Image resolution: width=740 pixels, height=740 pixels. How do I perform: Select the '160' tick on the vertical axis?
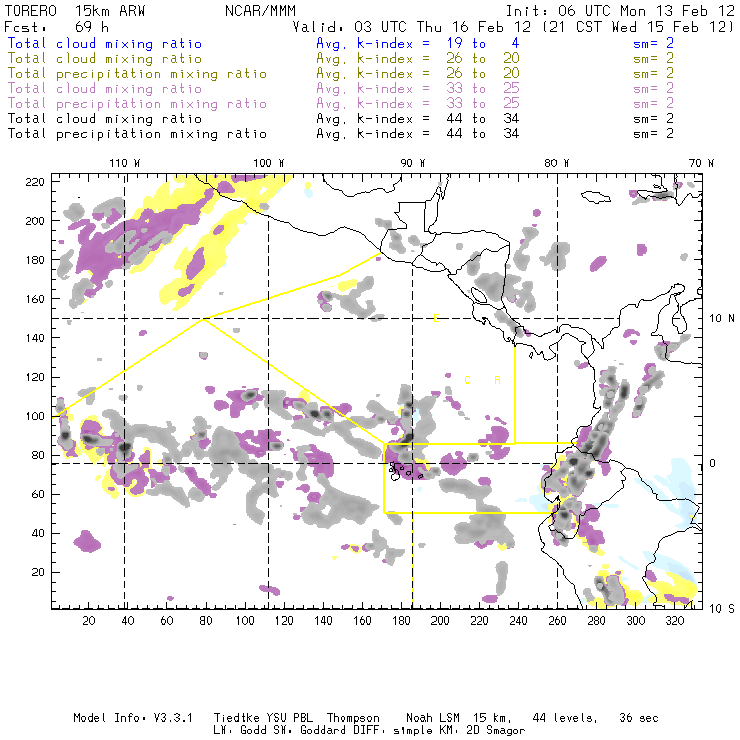tap(35, 299)
